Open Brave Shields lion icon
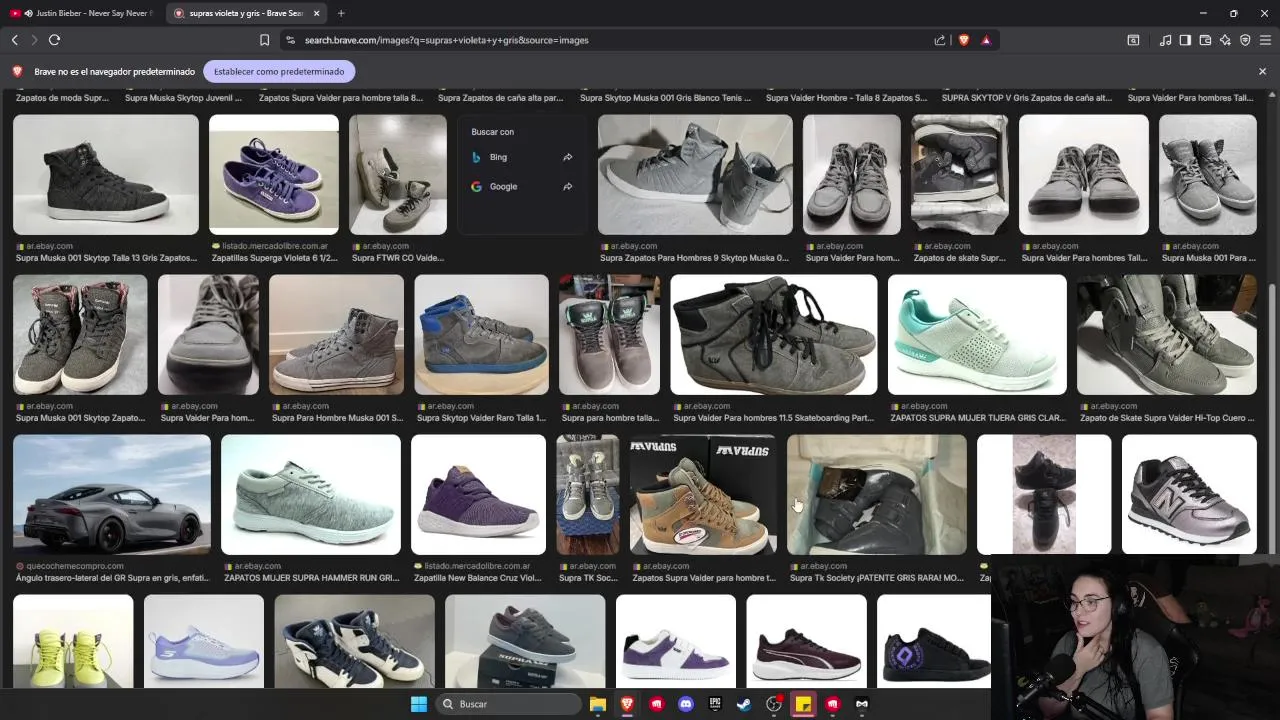1280x720 pixels. [964, 40]
